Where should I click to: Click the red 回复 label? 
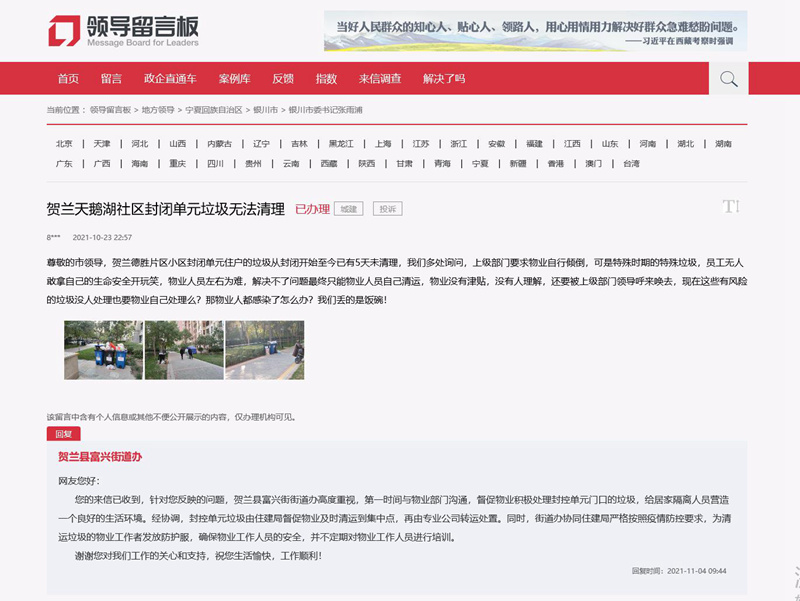click(x=63, y=433)
